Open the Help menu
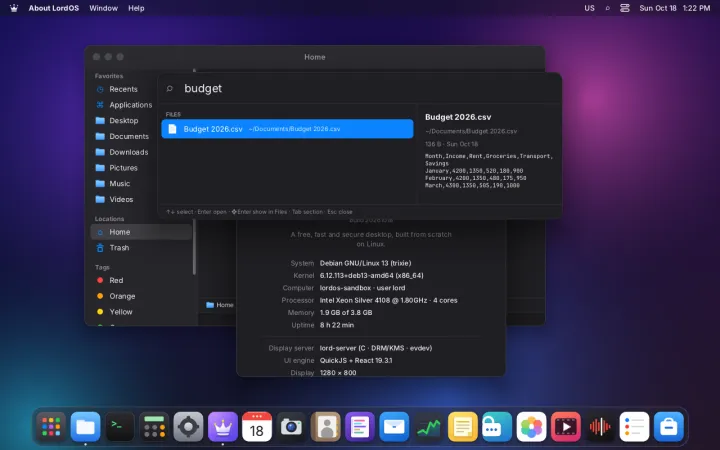This screenshot has width=720, height=450. pyautogui.click(x=136, y=8)
